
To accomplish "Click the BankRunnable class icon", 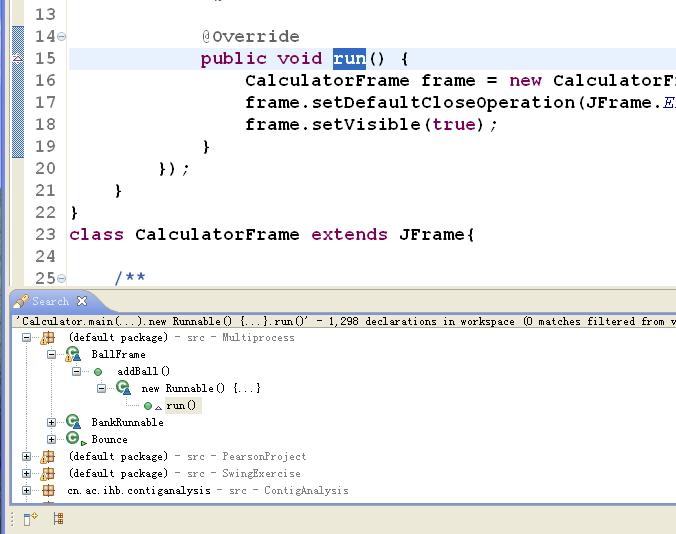I will 73,422.
